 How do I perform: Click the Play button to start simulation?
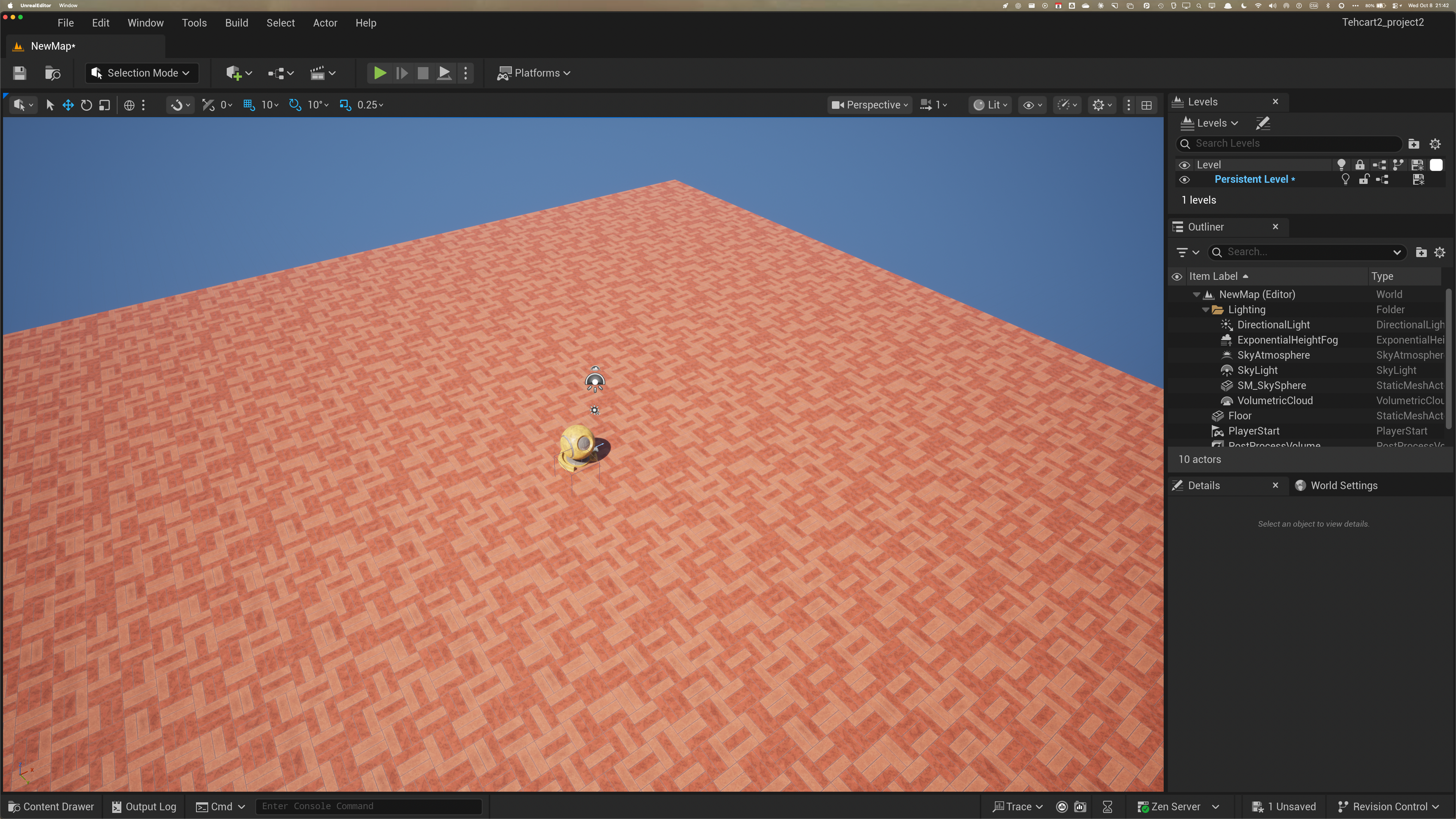pos(380,73)
